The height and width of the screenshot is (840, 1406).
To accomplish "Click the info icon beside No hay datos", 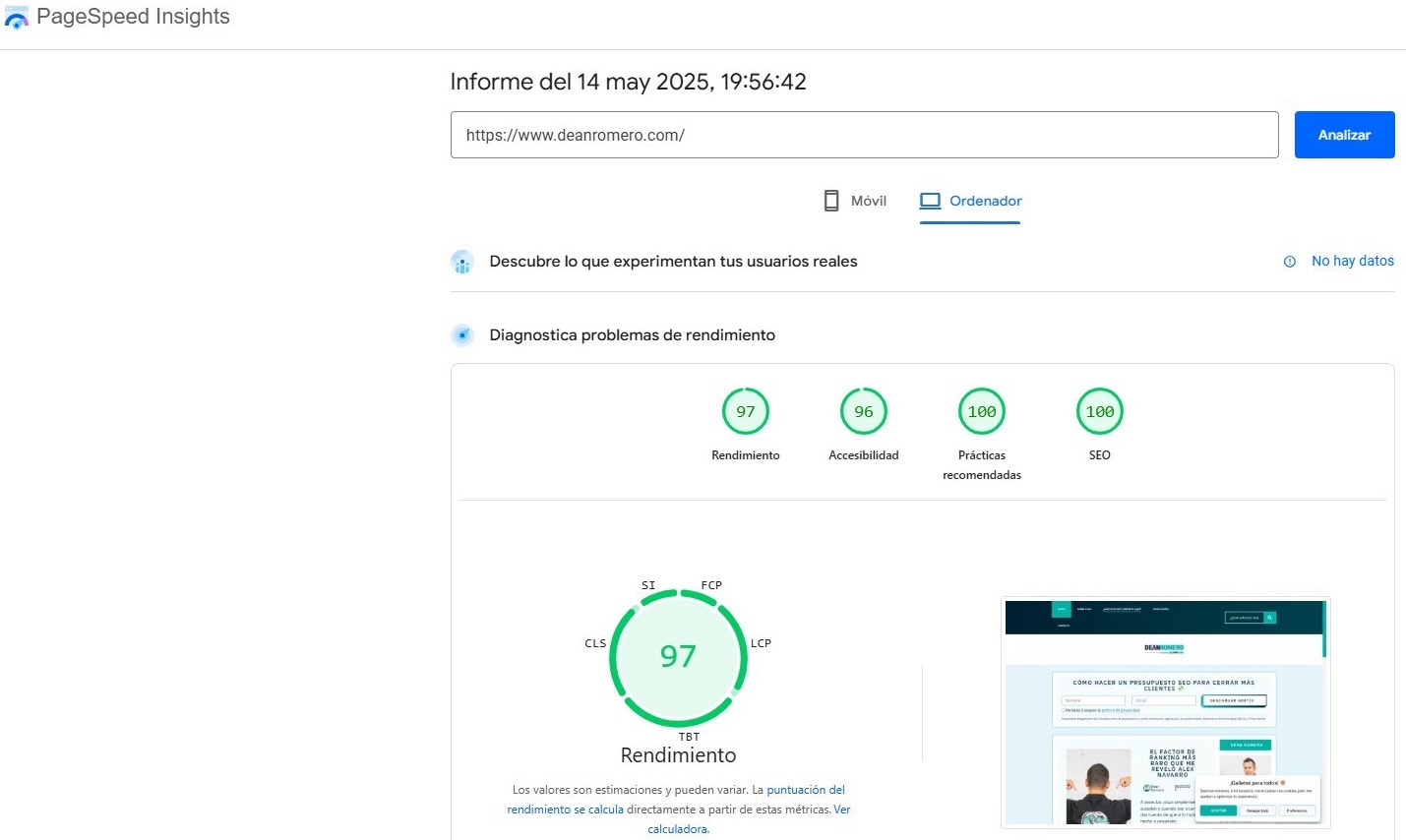I will (1290, 262).
